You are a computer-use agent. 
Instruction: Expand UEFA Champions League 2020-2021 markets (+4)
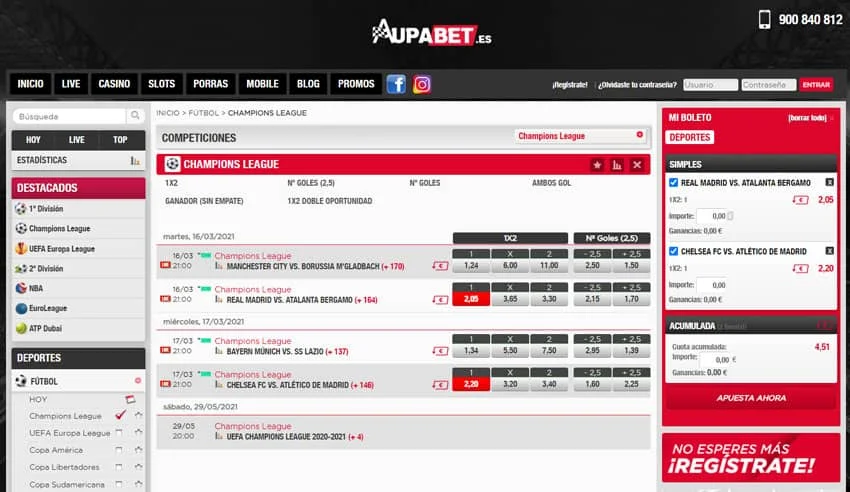[356, 437]
